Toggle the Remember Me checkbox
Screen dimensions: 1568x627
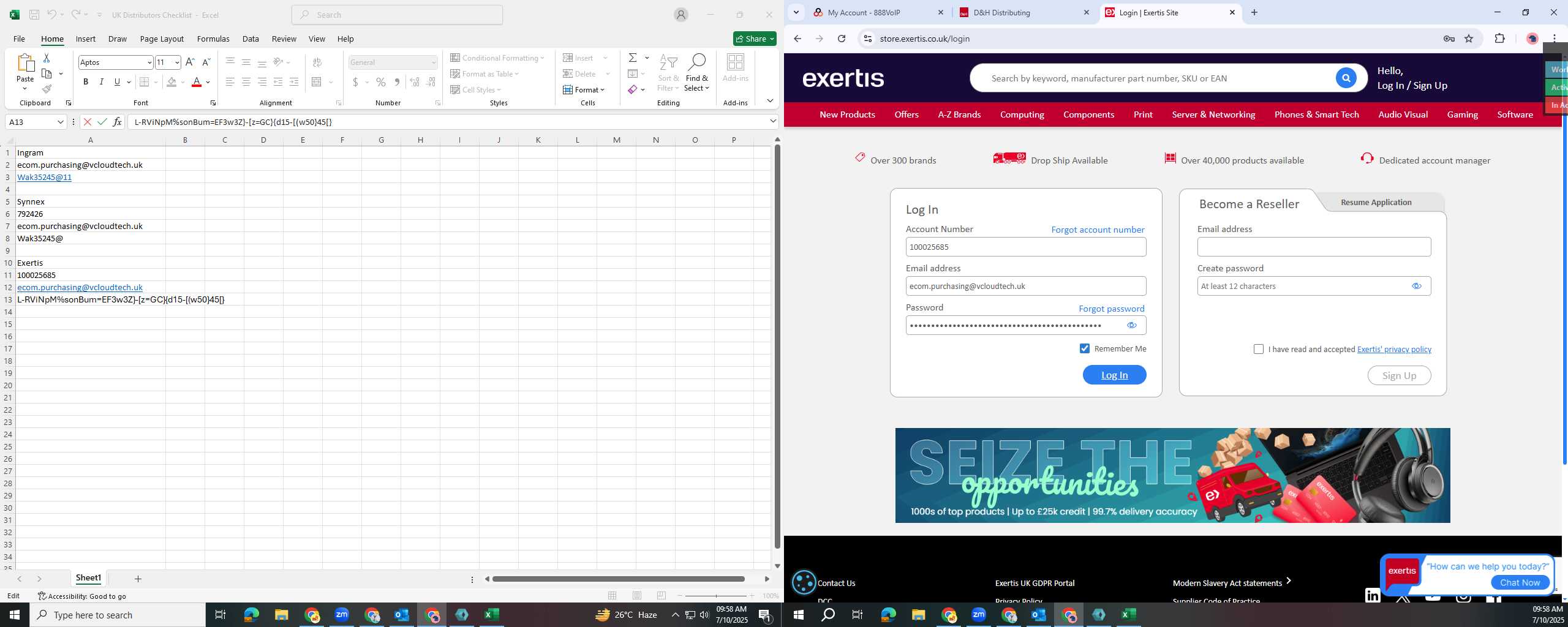[x=1085, y=348]
